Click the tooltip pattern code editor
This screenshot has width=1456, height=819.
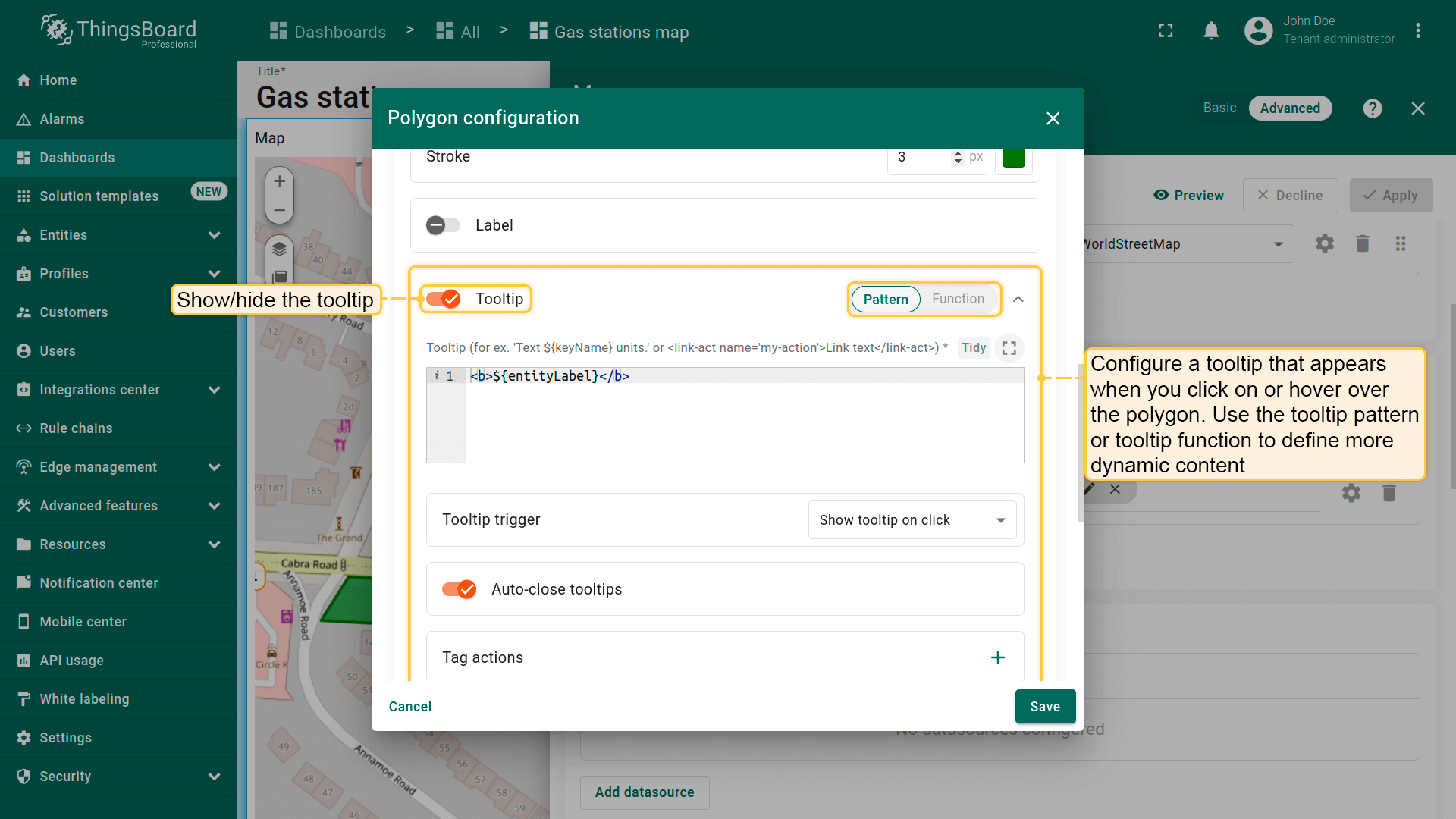(x=743, y=416)
